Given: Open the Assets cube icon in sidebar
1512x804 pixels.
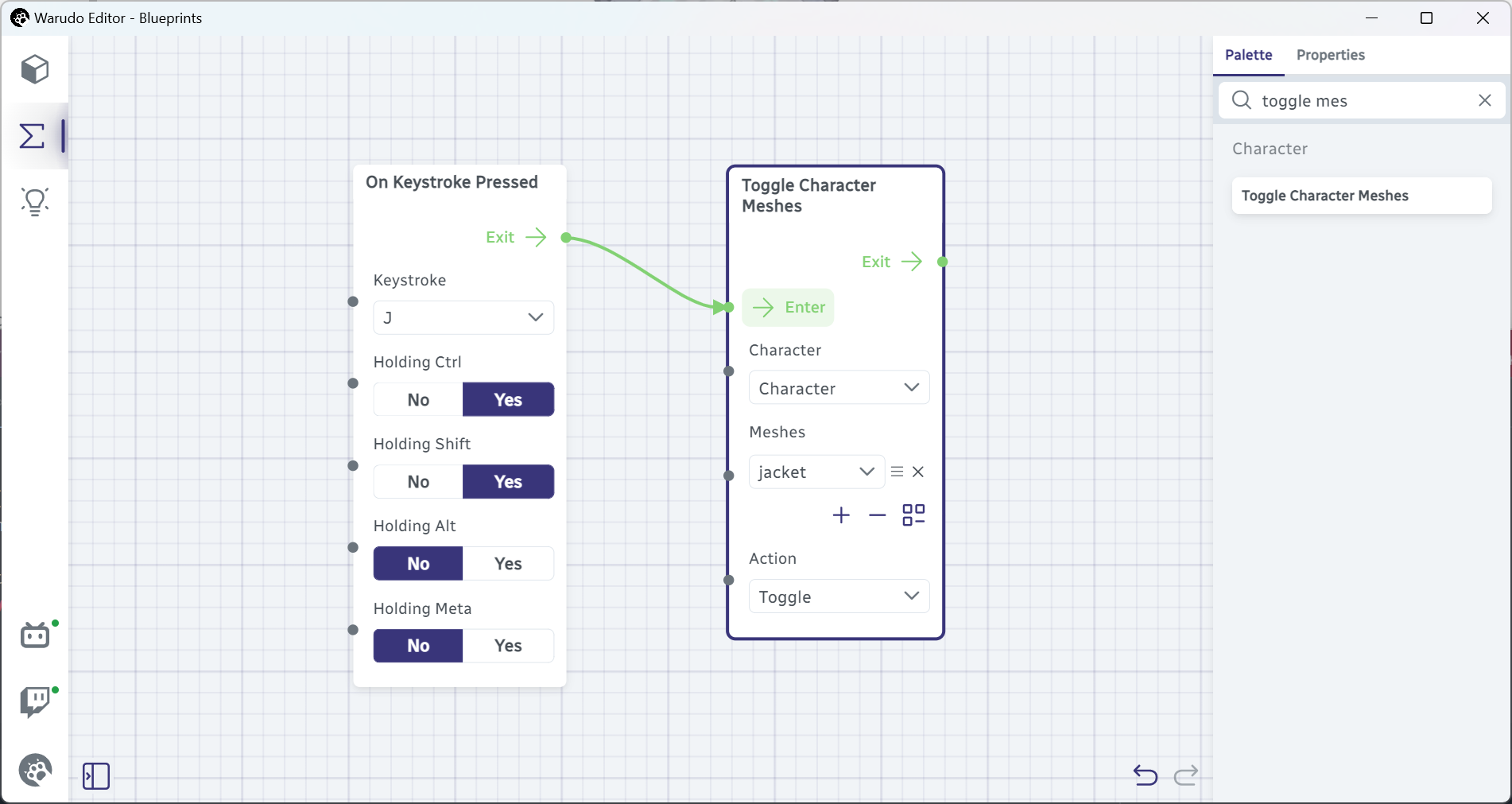Looking at the screenshot, I should tap(35, 70).
